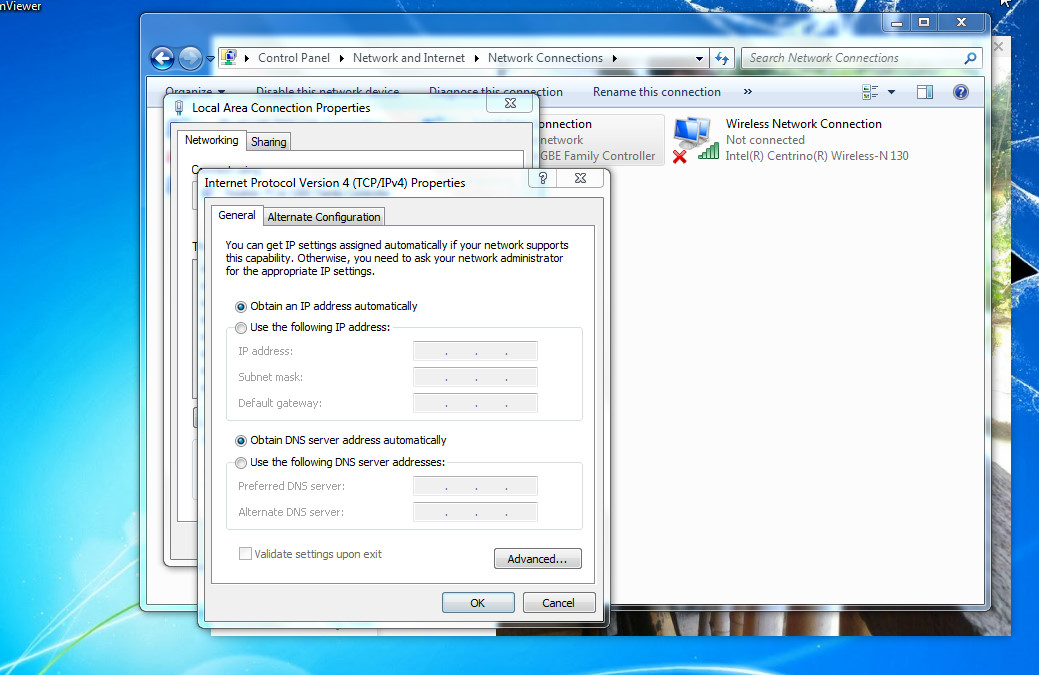Click "Rename this connection" in the toolbar

pyautogui.click(x=657, y=91)
